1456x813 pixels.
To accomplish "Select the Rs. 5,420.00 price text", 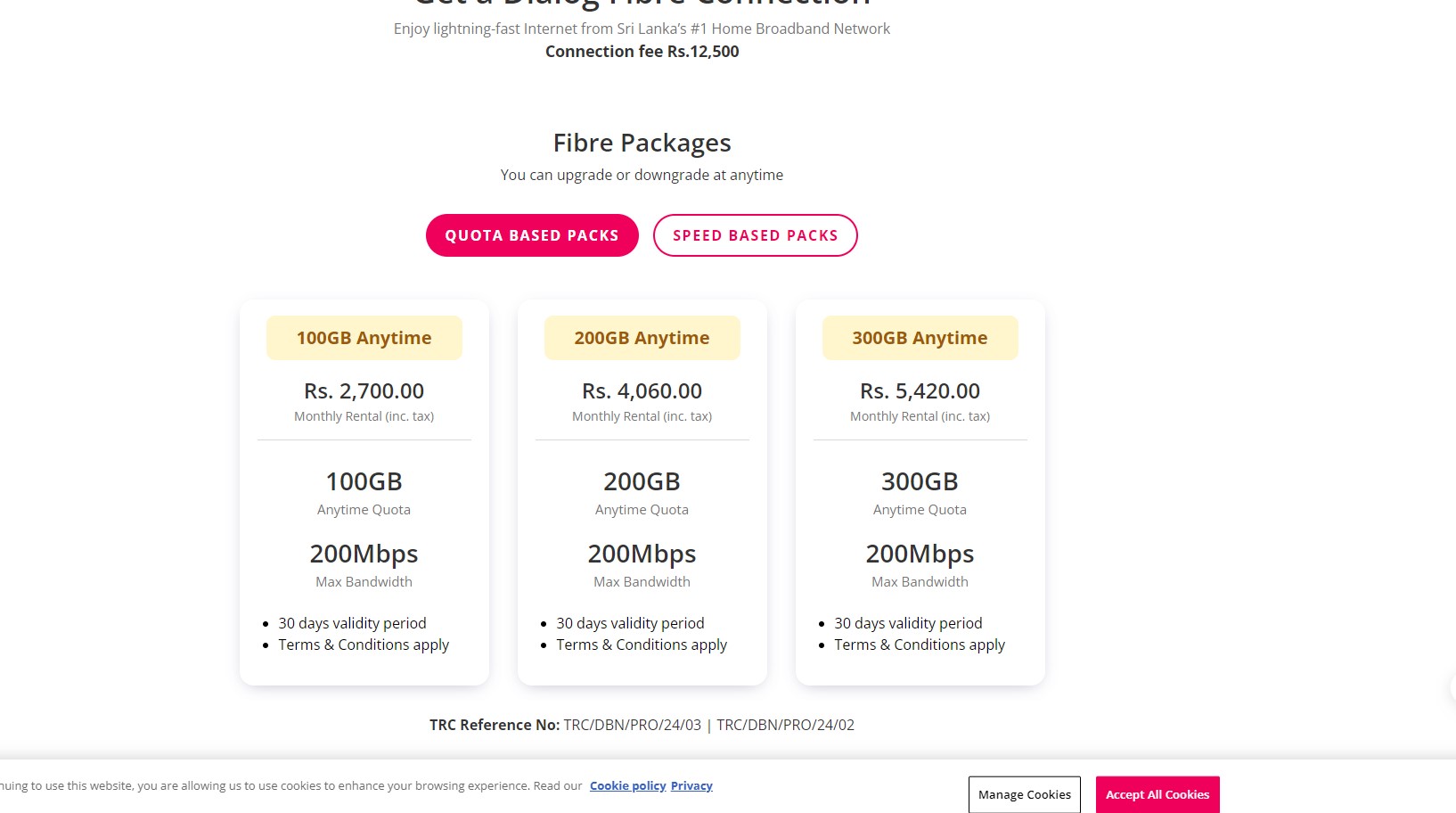I will click(920, 390).
